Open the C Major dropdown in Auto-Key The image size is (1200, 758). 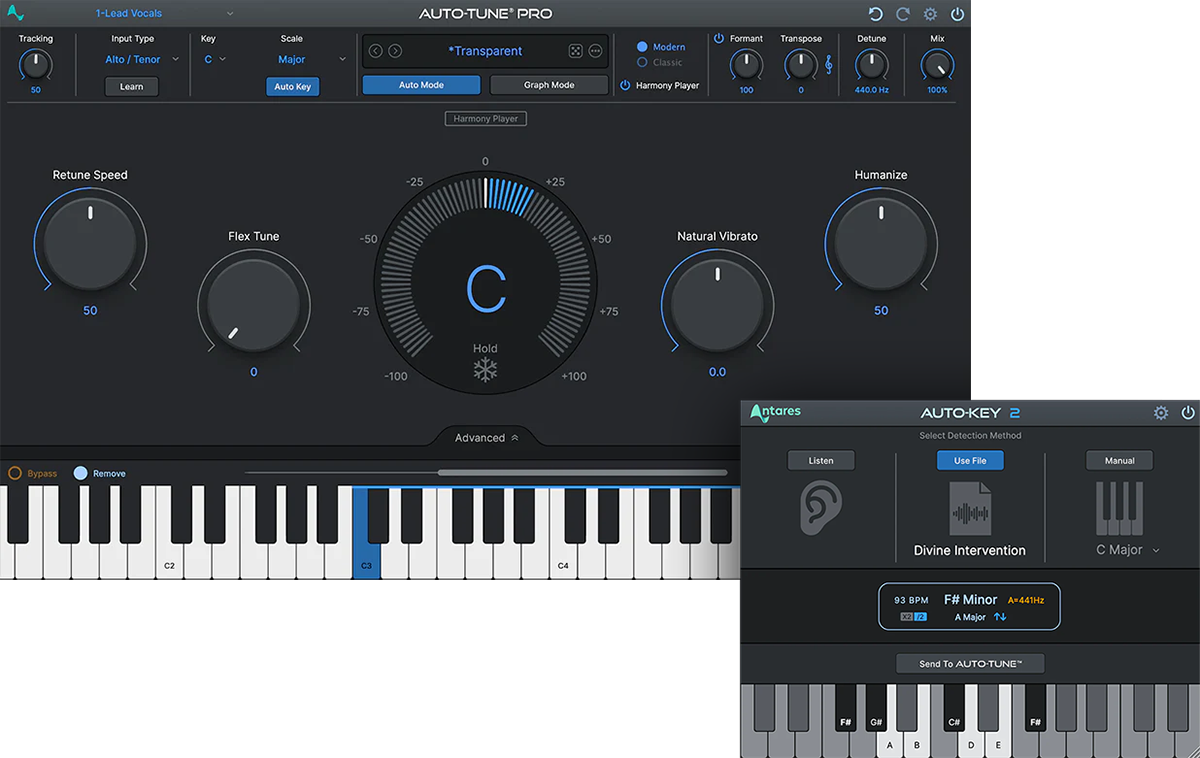tap(1128, 550)
